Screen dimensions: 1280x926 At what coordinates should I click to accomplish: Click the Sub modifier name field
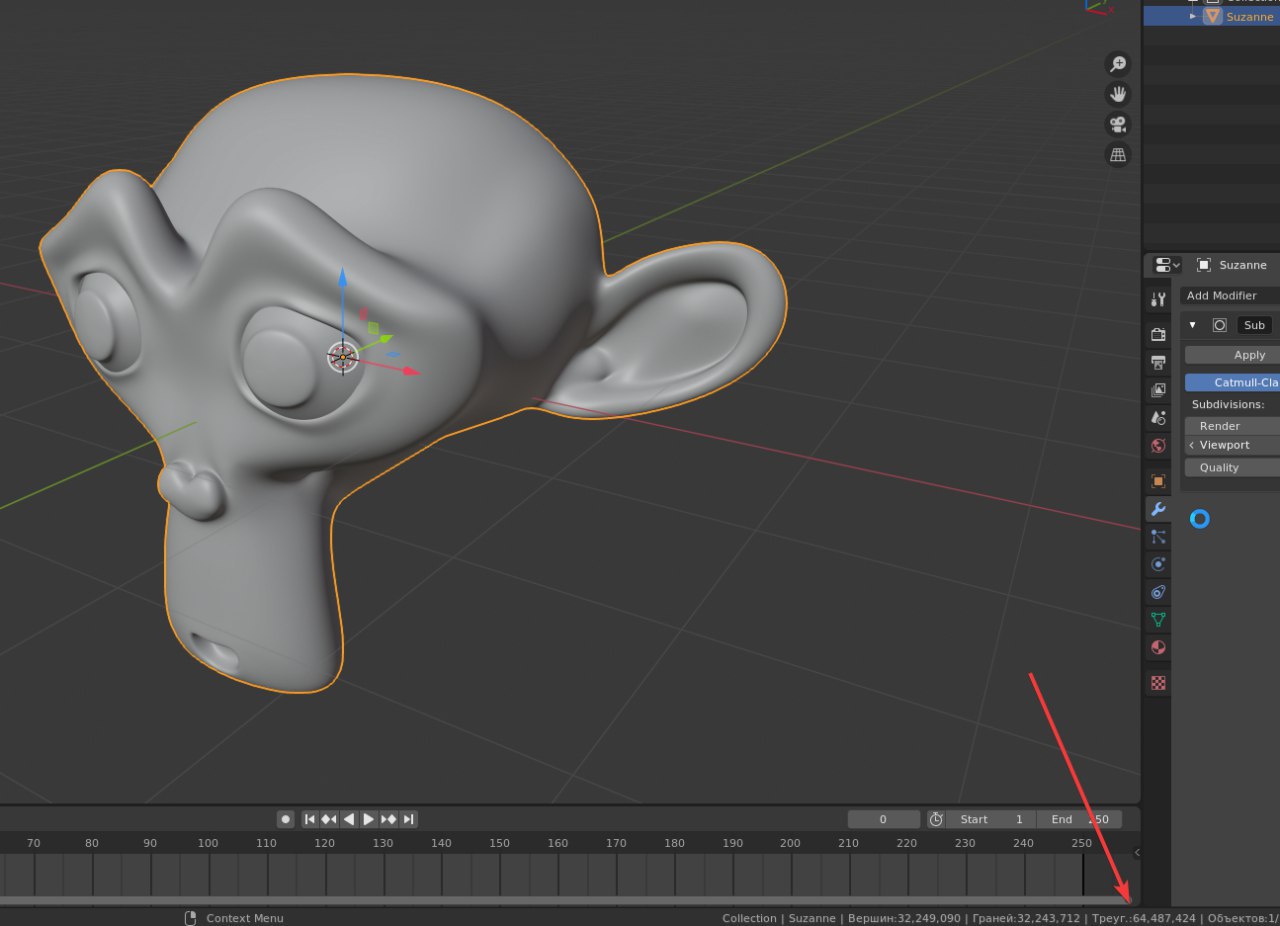click(x=1254, y=325)
